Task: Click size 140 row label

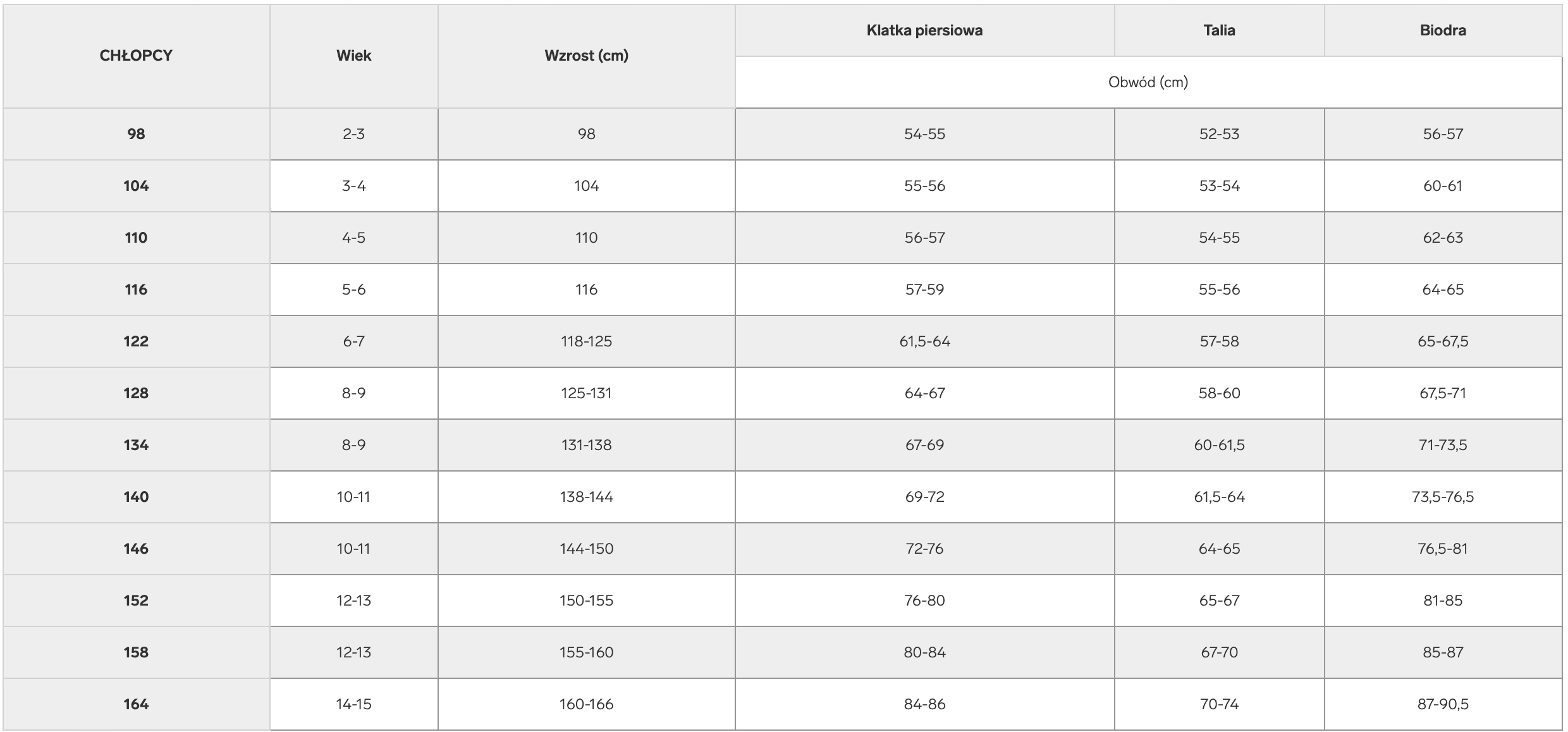Action: (136, 497)
